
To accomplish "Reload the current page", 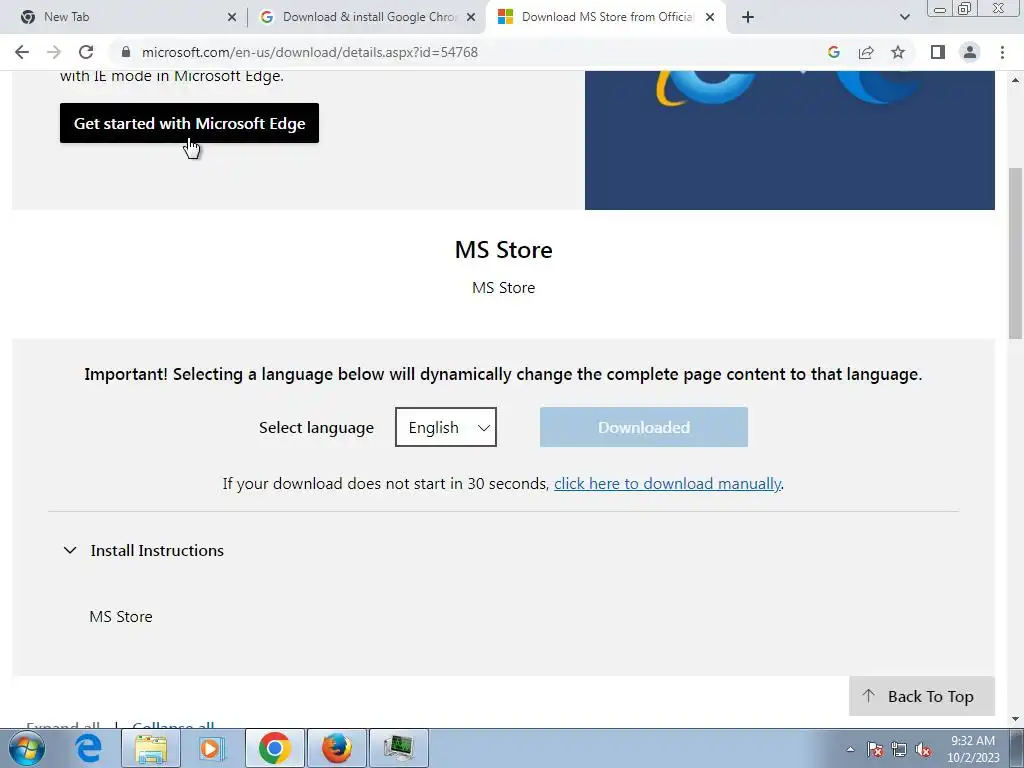I will pos(86,52).
